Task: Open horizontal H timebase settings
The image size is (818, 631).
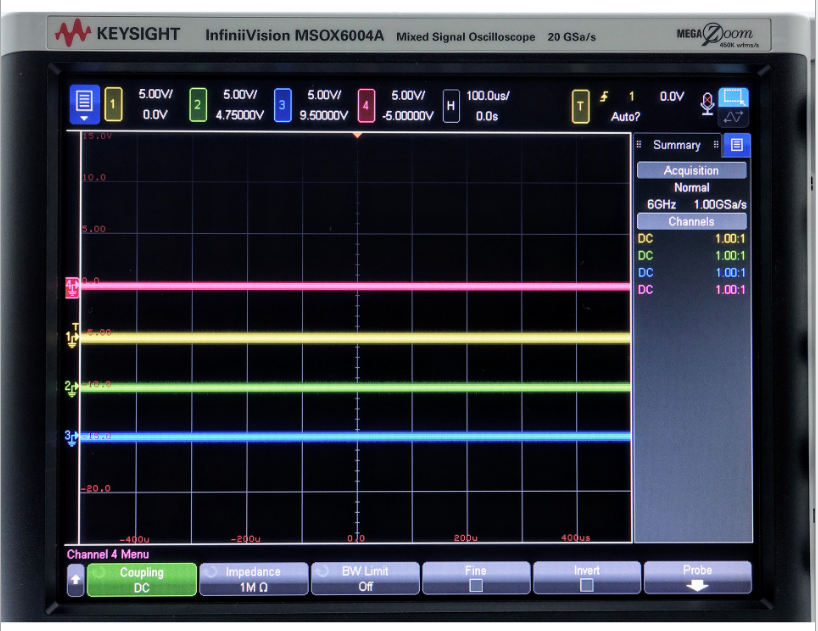Action: [x=451, y=104]
